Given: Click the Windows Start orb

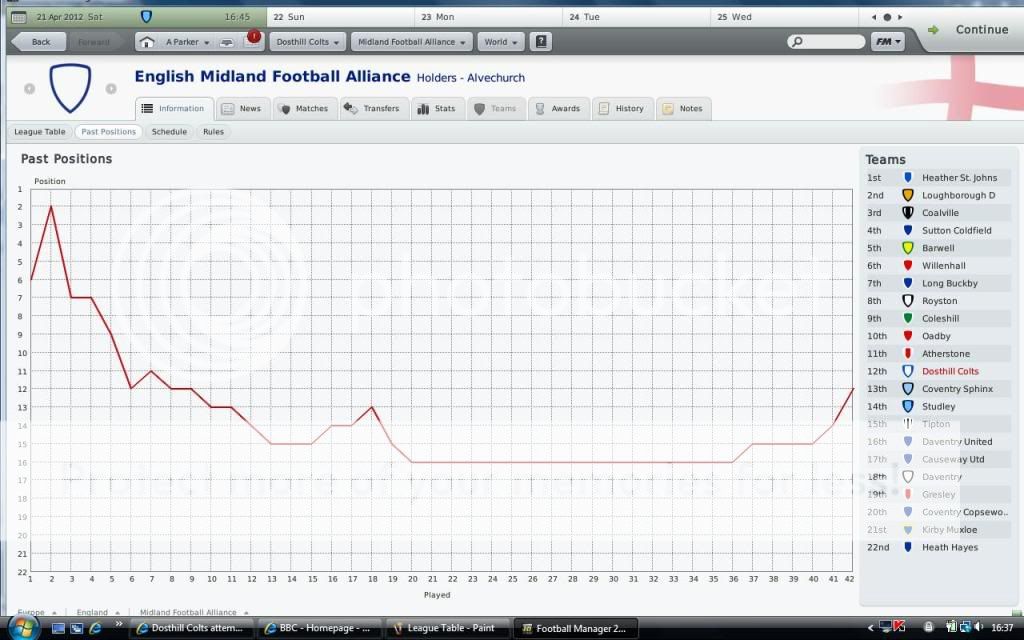Looking at the screenshot, I should click(x=22, y=628).
